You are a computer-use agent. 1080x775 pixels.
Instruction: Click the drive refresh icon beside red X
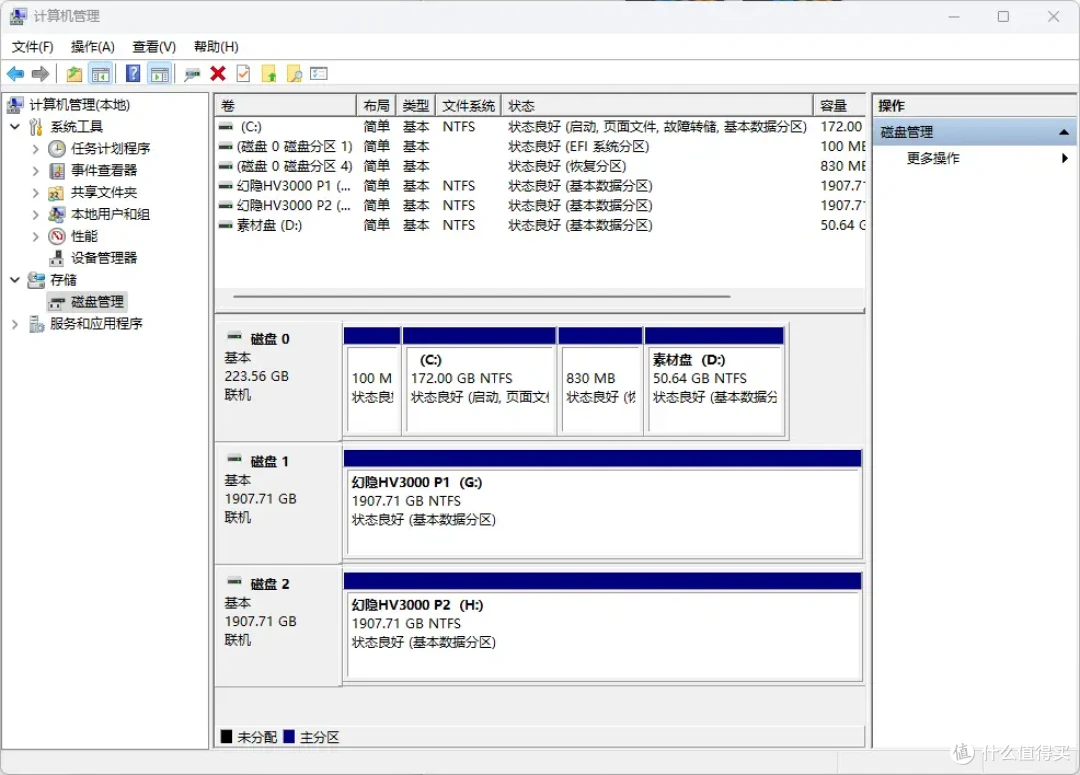(192, 74)
